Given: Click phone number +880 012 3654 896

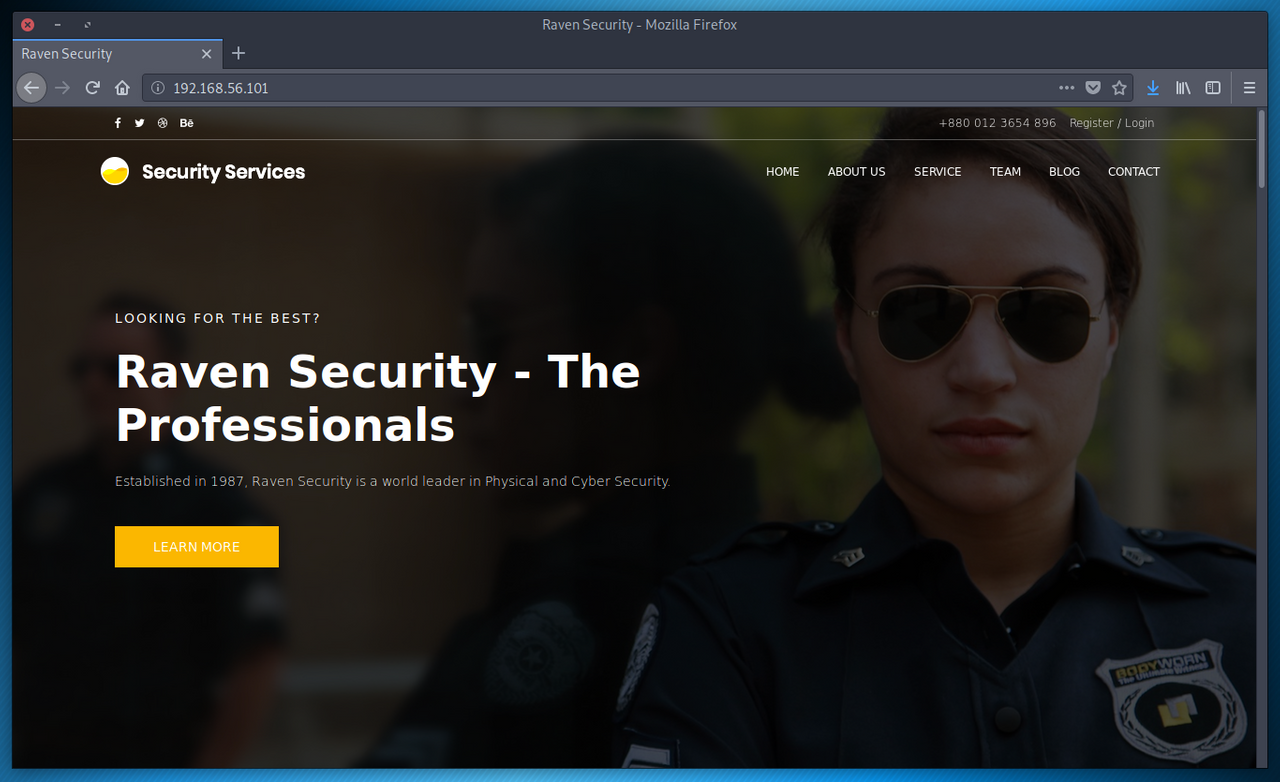Looking at the screenshot, I should (997, 123).
